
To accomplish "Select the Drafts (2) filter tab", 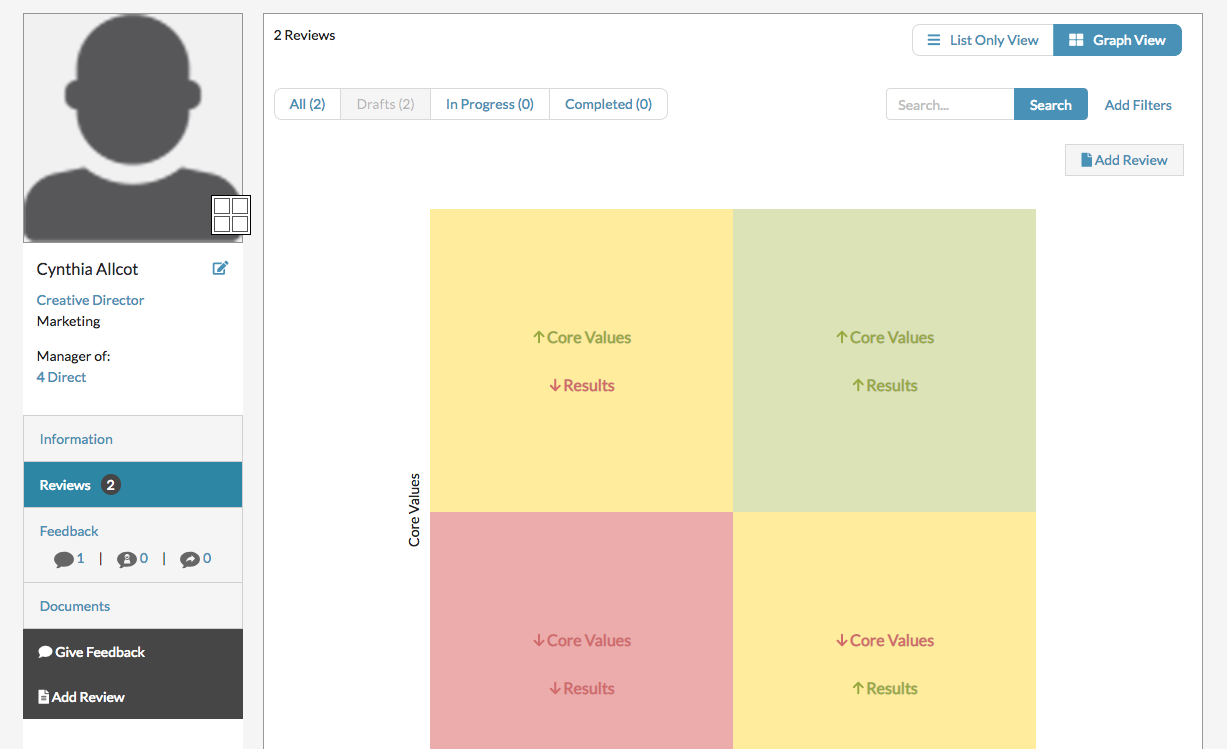I will pyautogui.click(x=386, y=104).
